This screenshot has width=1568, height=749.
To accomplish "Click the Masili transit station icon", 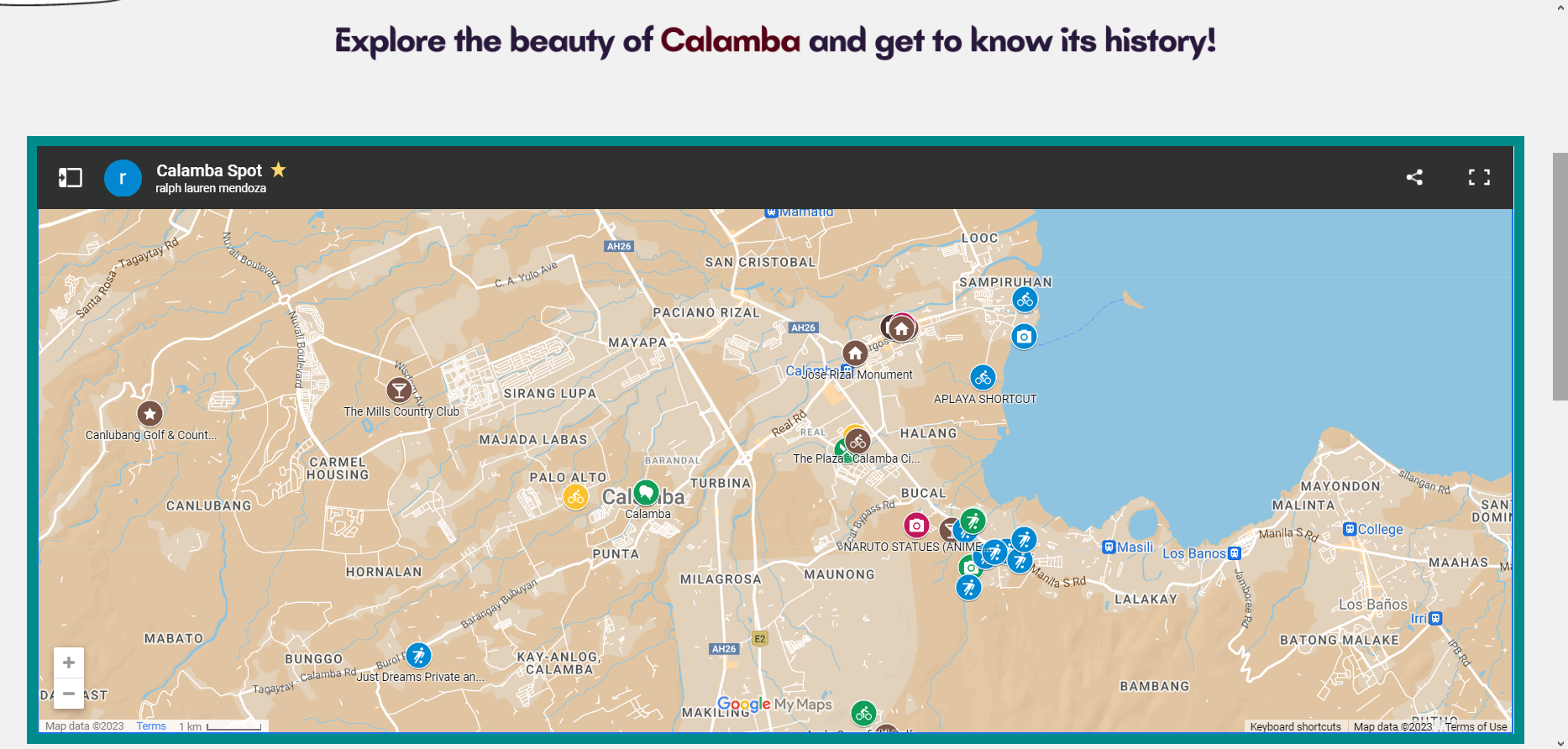I will tap(1109, 547).
